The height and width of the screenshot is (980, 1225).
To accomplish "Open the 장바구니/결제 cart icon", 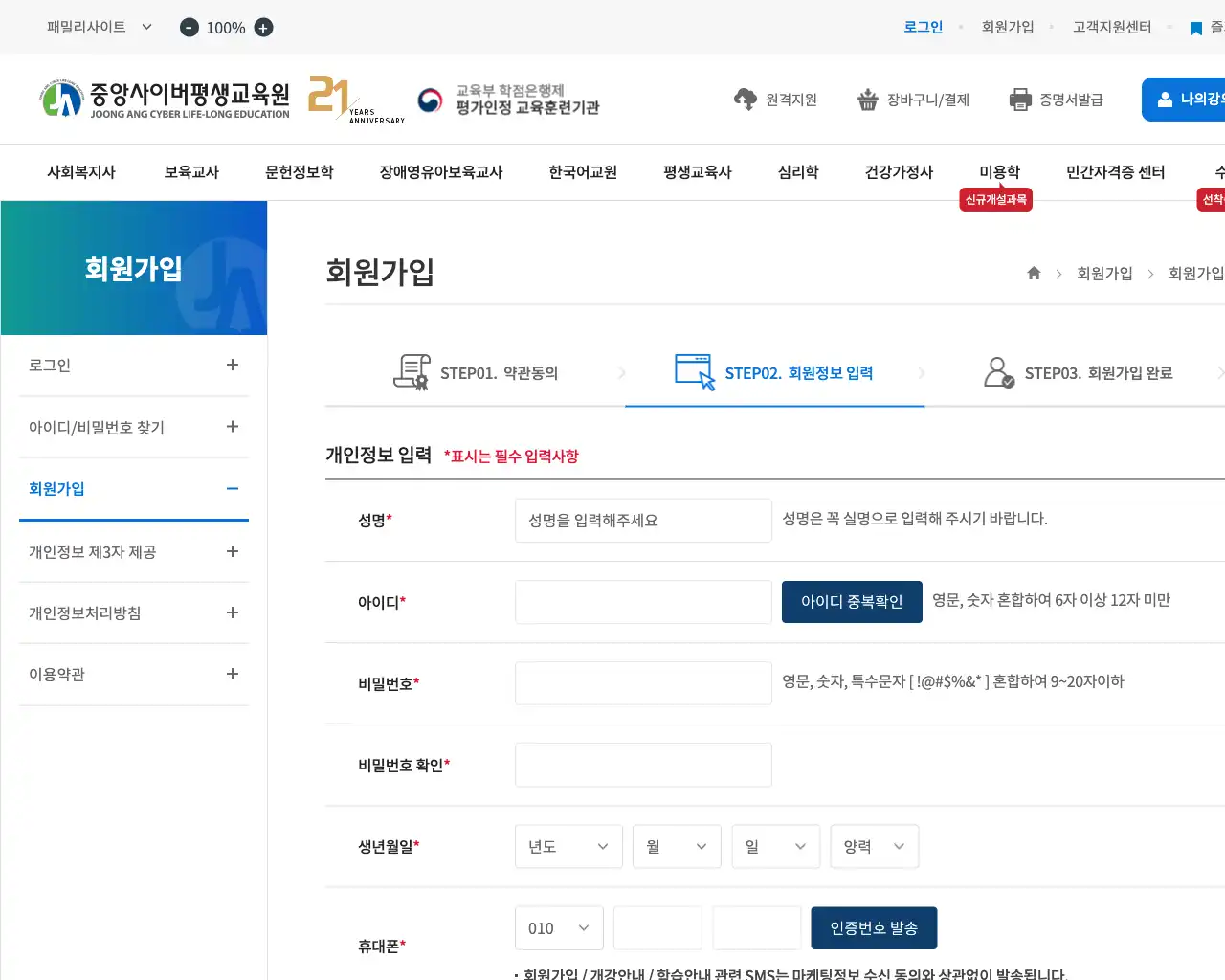I will 869,99.
